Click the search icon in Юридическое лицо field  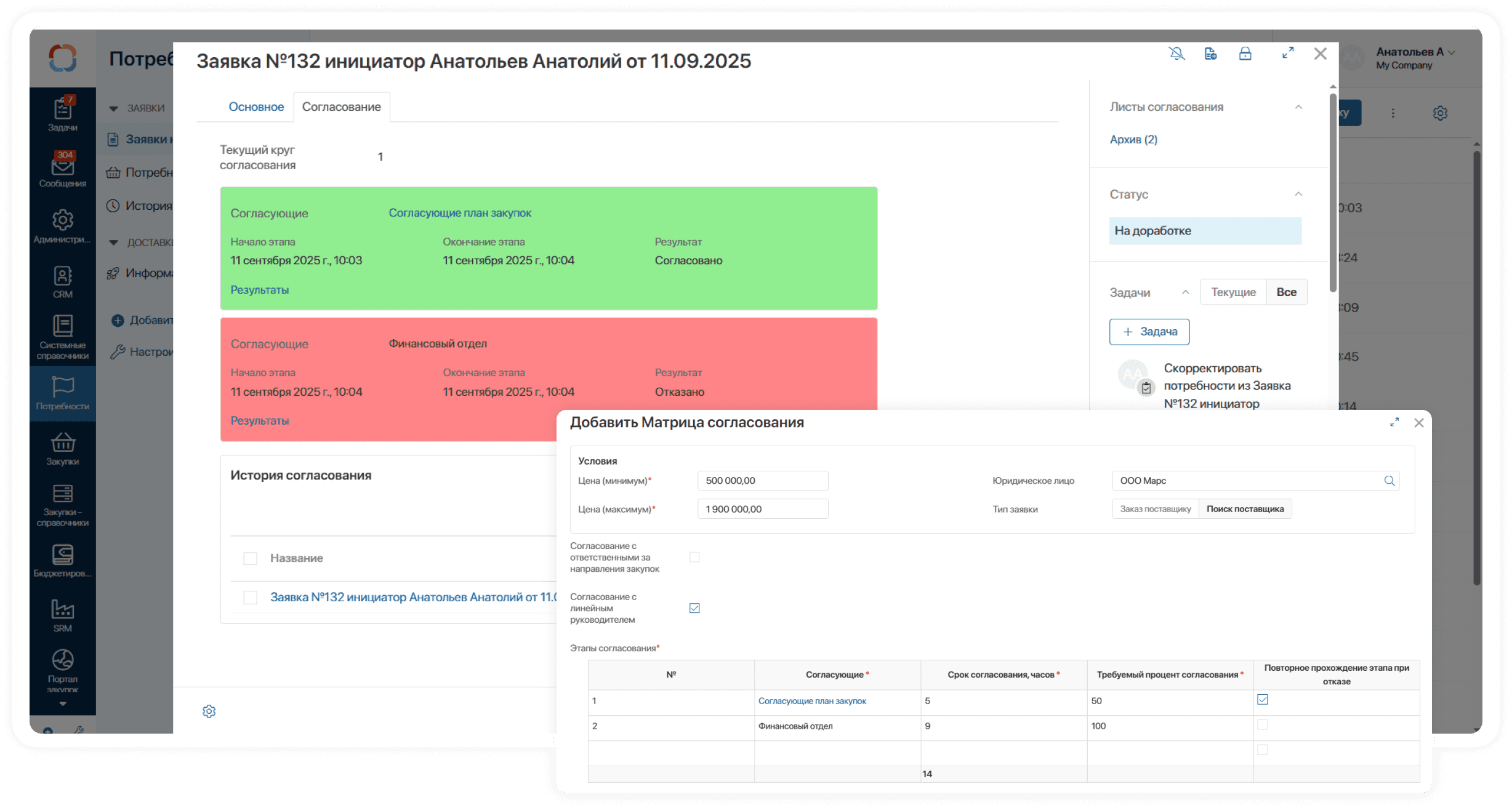coord(1389,481)
